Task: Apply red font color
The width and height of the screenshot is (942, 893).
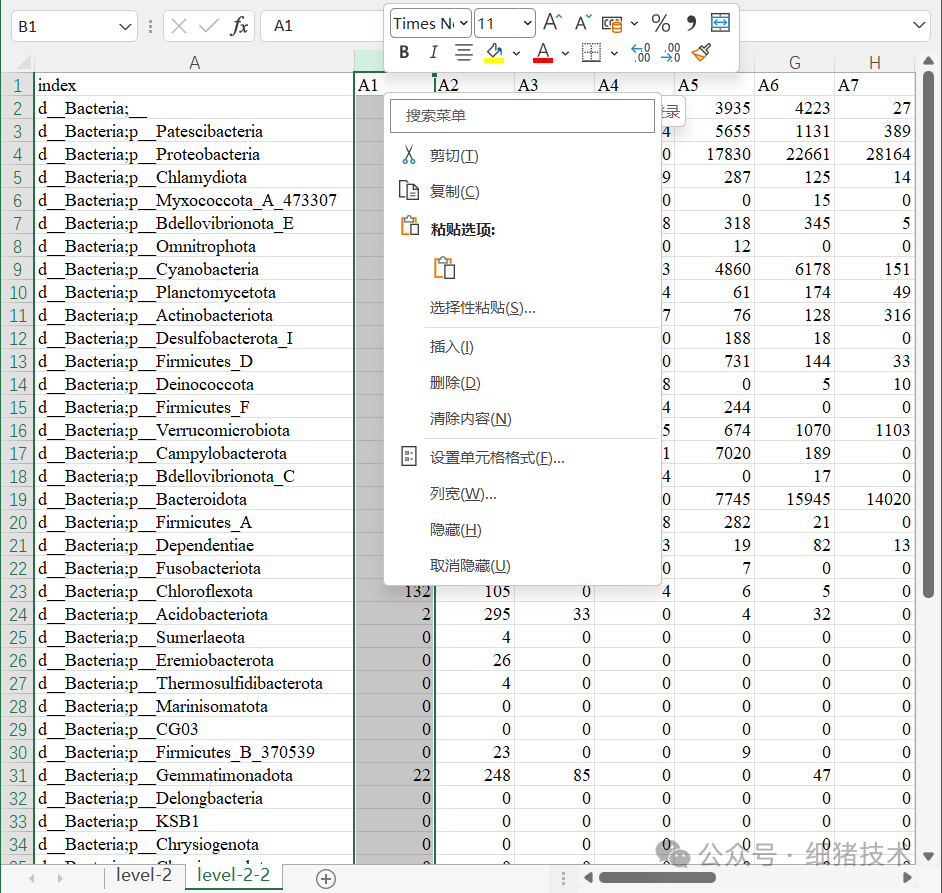Action: point(543,53)
